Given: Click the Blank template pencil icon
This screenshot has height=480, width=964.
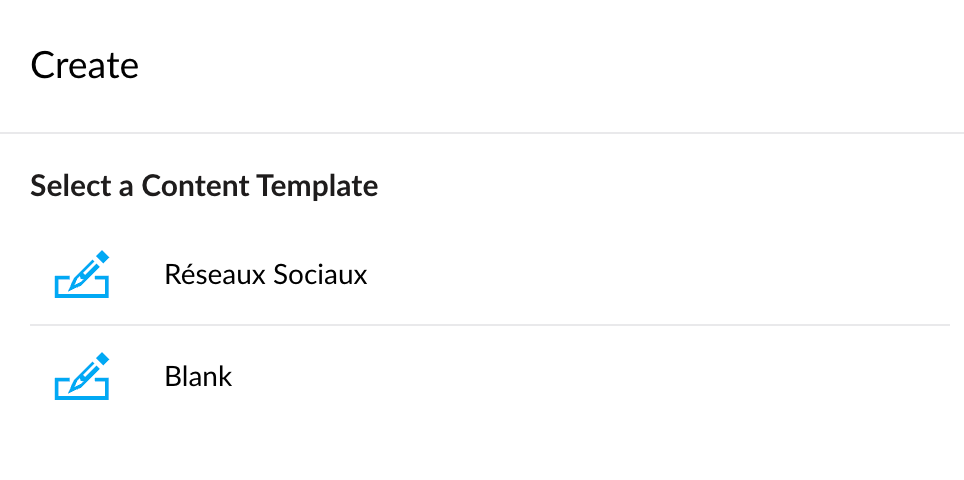Looking at the screenshot, I should [82, 376].
